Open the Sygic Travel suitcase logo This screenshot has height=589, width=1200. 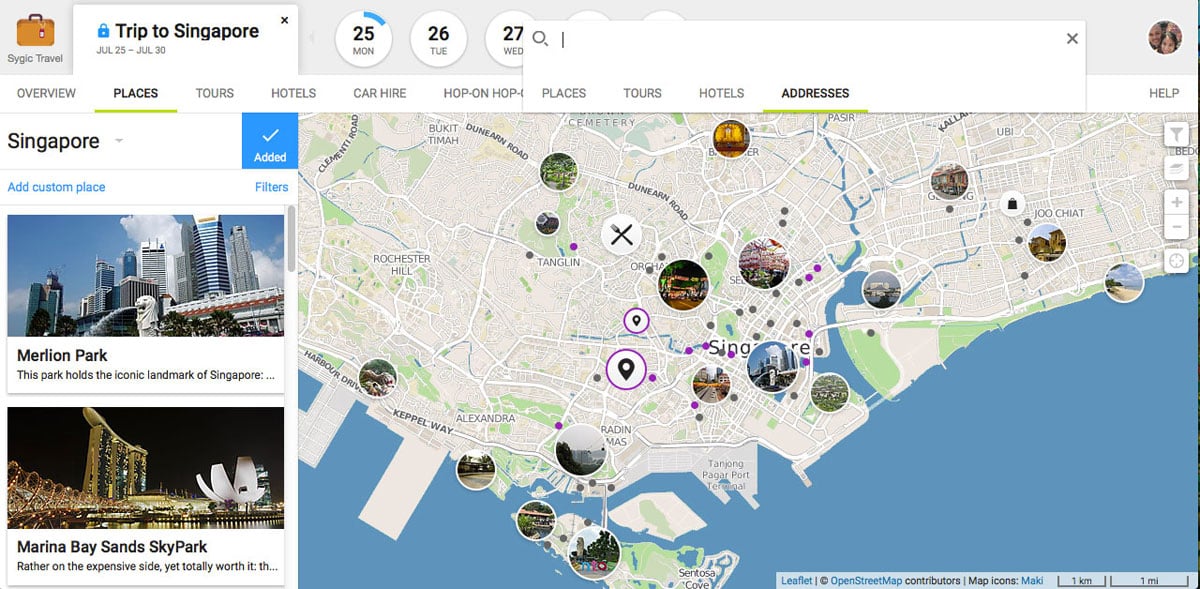point(35,30)
